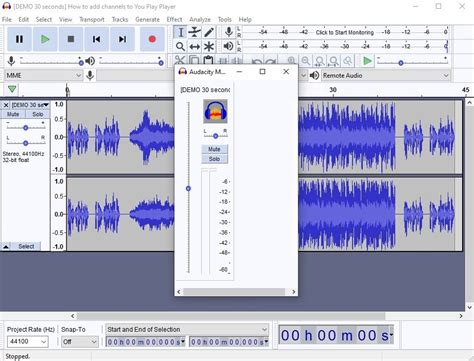474x361 pixels.
Task: Click the Mixer Board pan slider knob
Action: pos(215,136)
